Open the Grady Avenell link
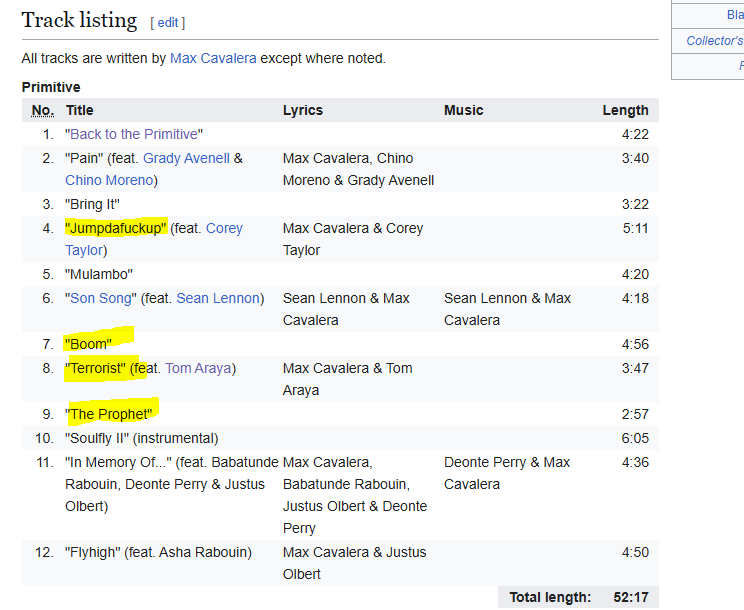The height and width of the screenshot is (610, 744). 186,158
